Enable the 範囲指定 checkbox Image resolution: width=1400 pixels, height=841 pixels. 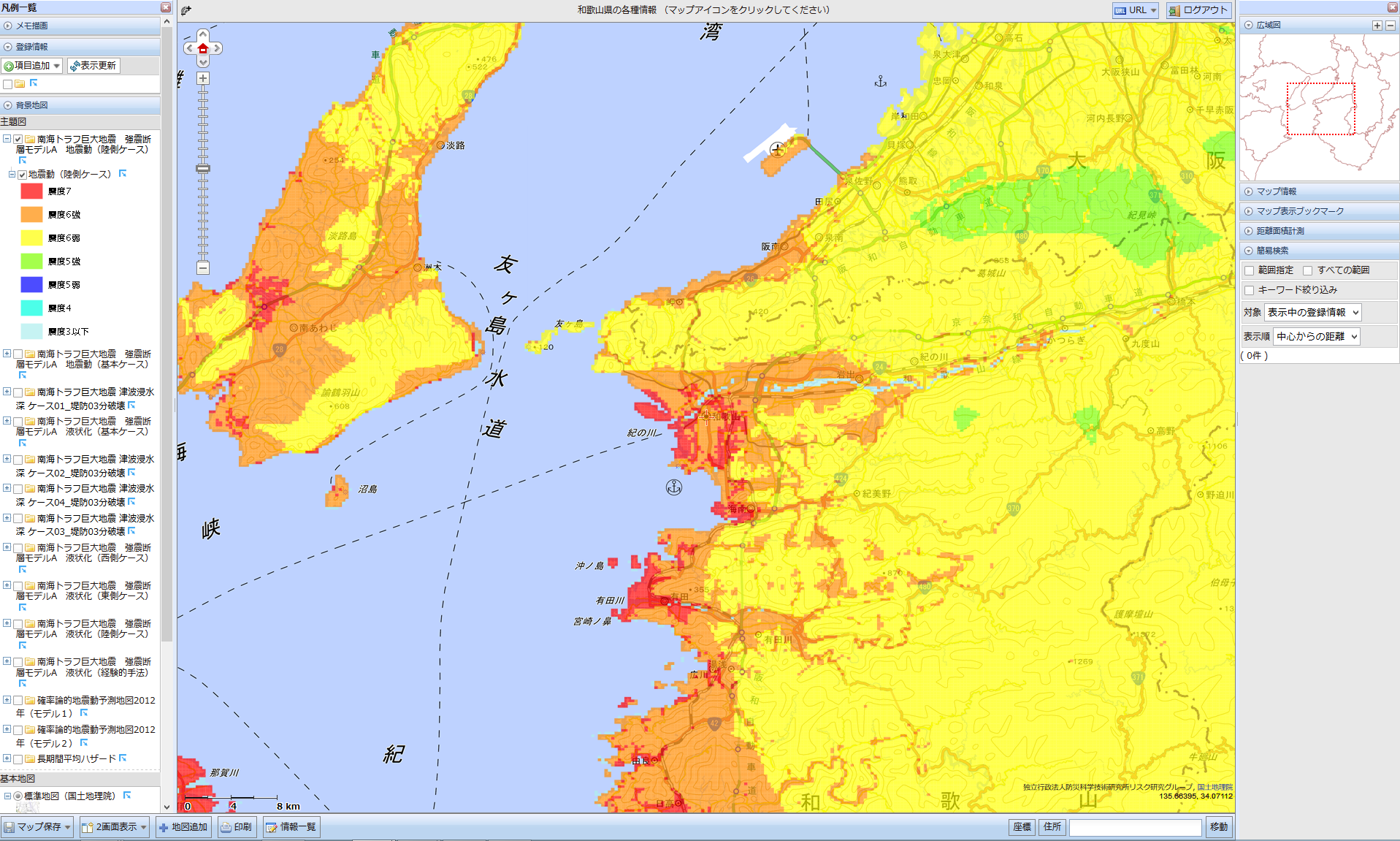[x=1250, y=270]
